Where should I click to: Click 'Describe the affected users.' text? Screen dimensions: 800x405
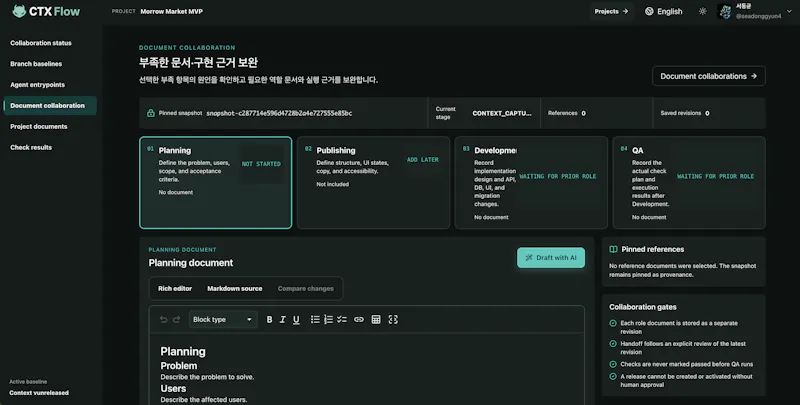click(204, 399)
